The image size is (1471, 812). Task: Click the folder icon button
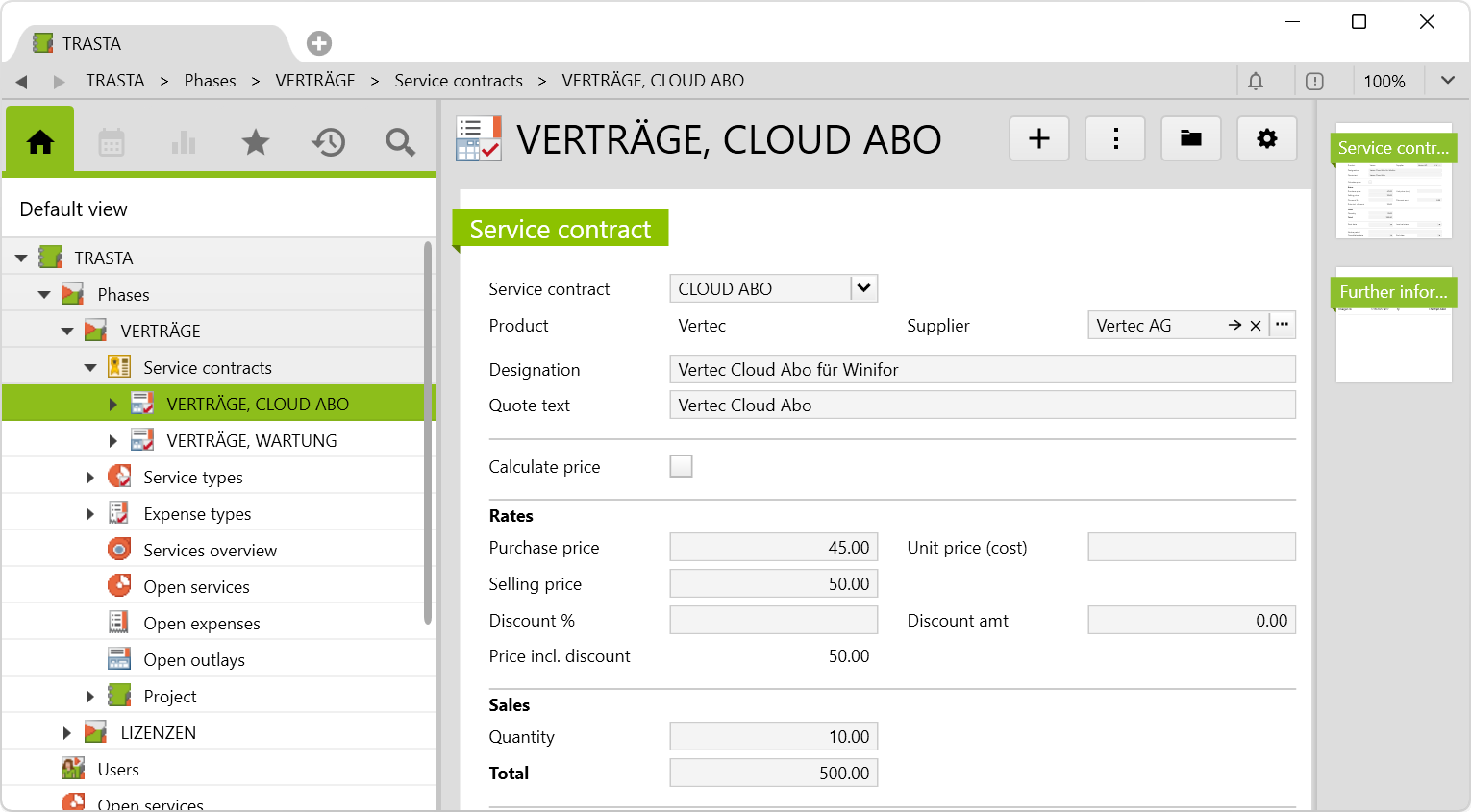pyautogui.click(x=1190, y=139)
